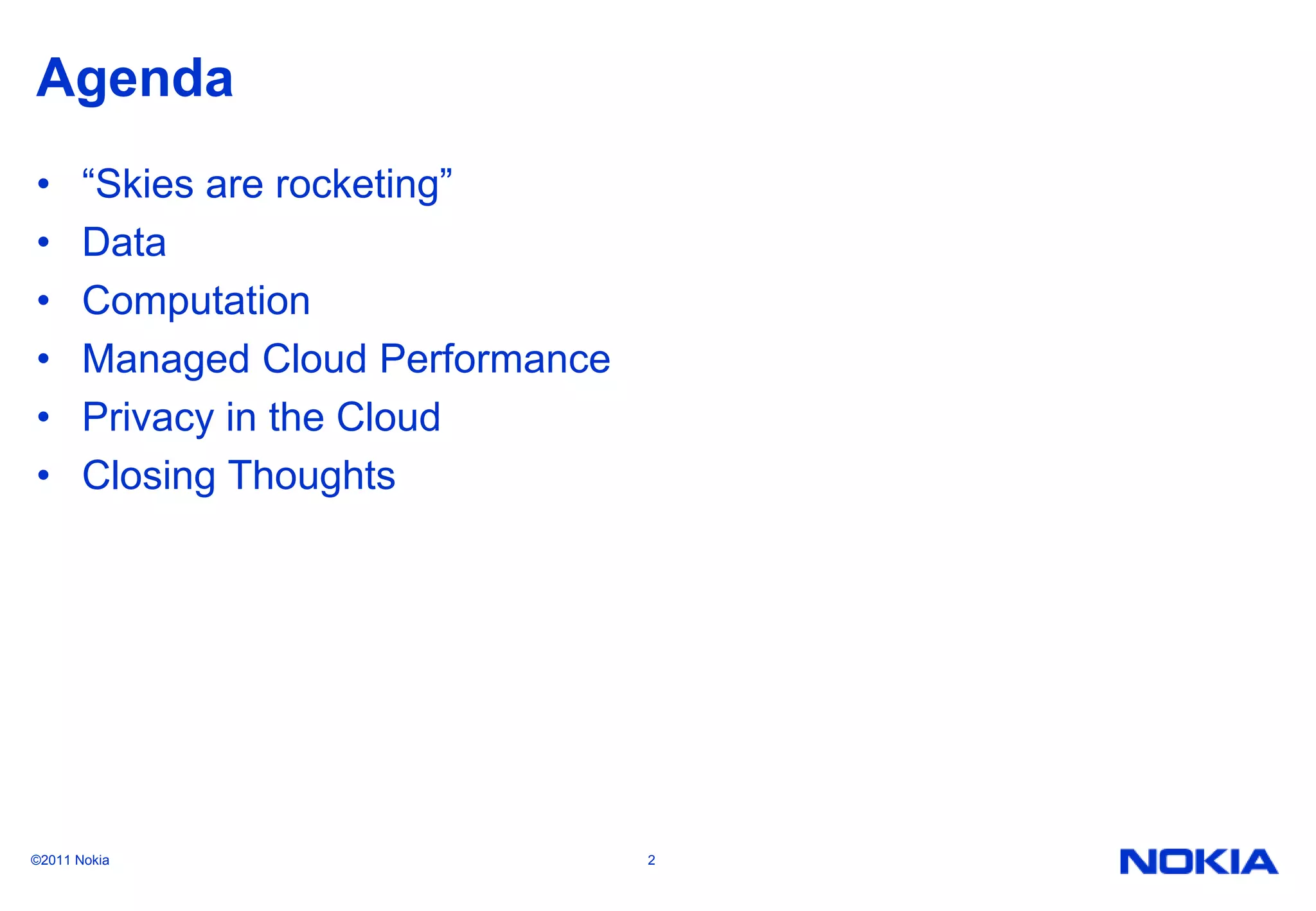Image resolution: width=1316 pixels, height=911 pixels.
Task: Select the Agenda slide title
Action: pyautogui.click(x=135, y=79)
